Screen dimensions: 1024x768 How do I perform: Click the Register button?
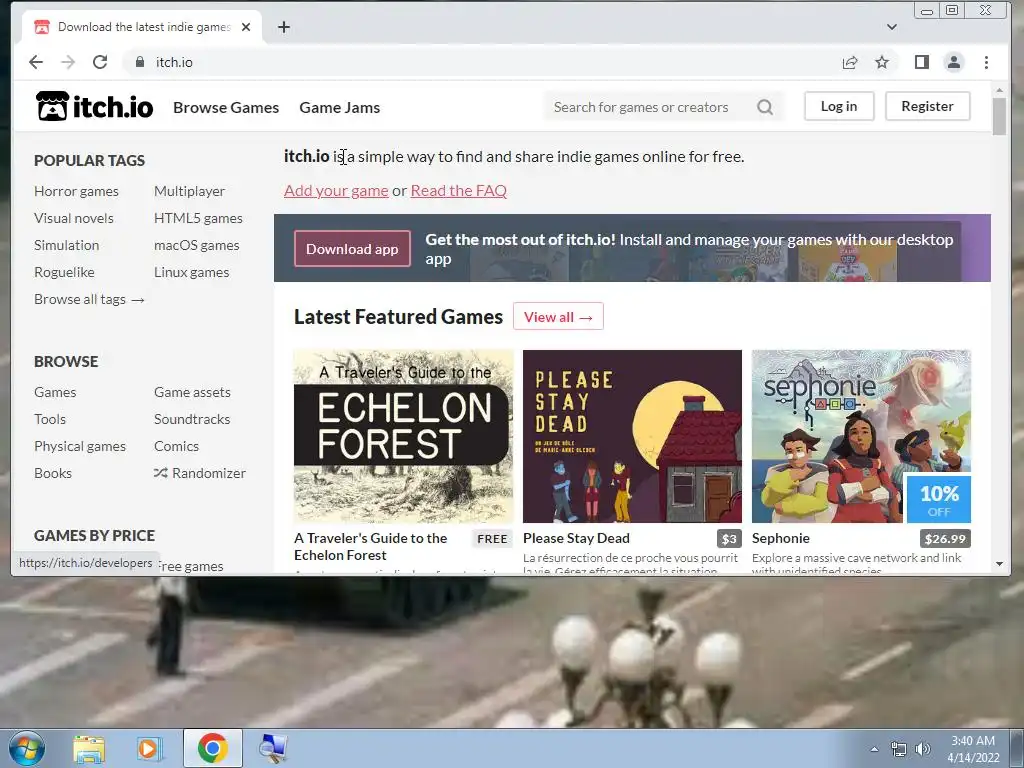tap(927, 106)
